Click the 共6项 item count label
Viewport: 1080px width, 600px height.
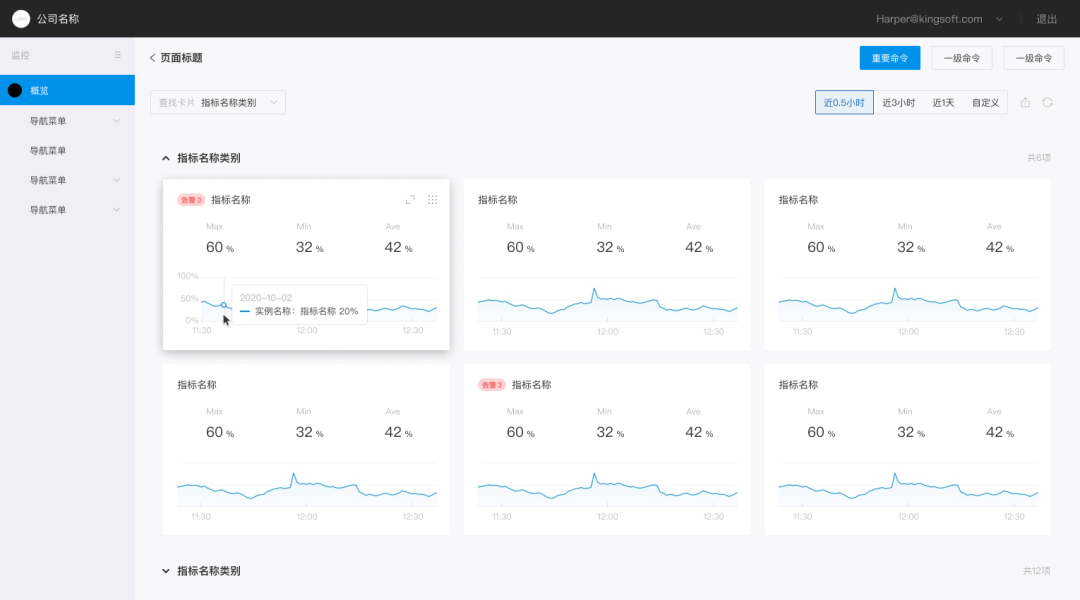(x=1039, y=158)
